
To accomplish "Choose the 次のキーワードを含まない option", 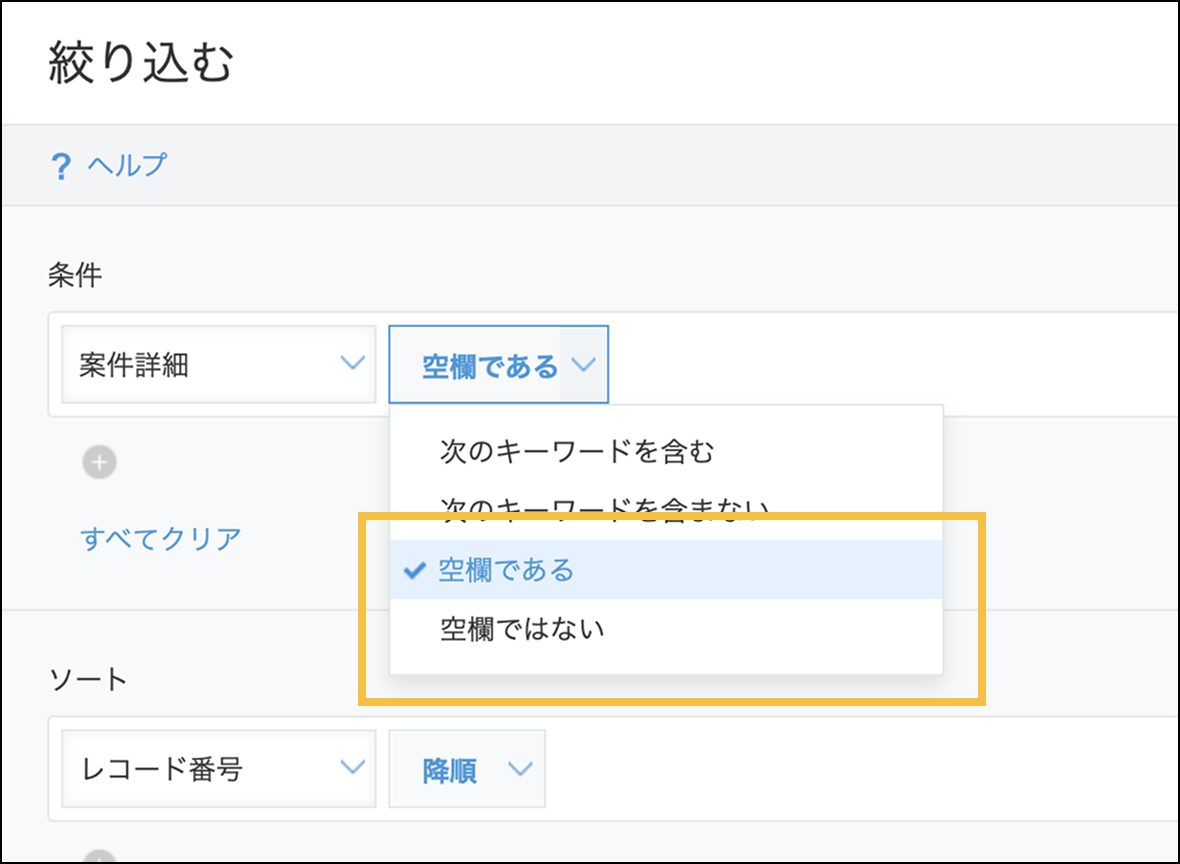I will [605, 508].
